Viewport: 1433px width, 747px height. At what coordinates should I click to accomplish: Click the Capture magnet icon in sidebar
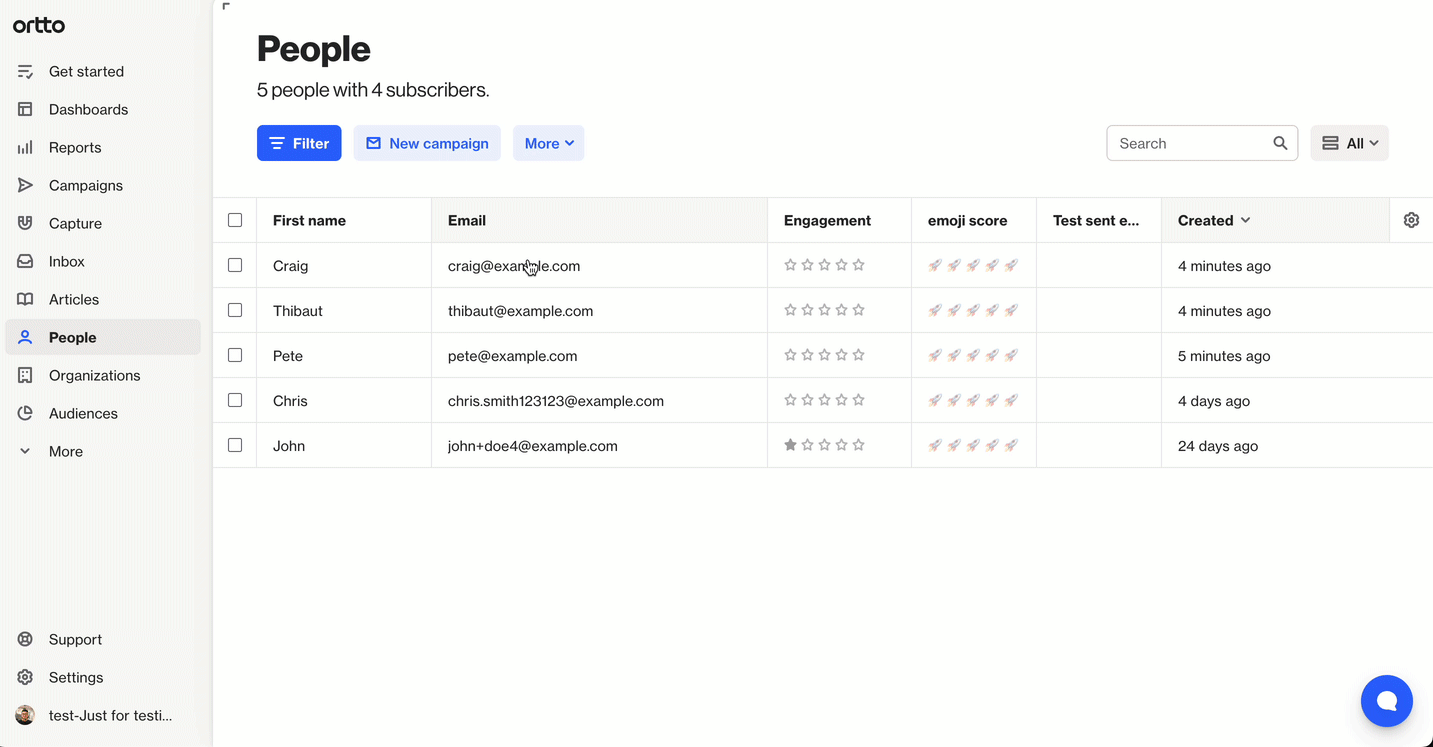(25, 223)
